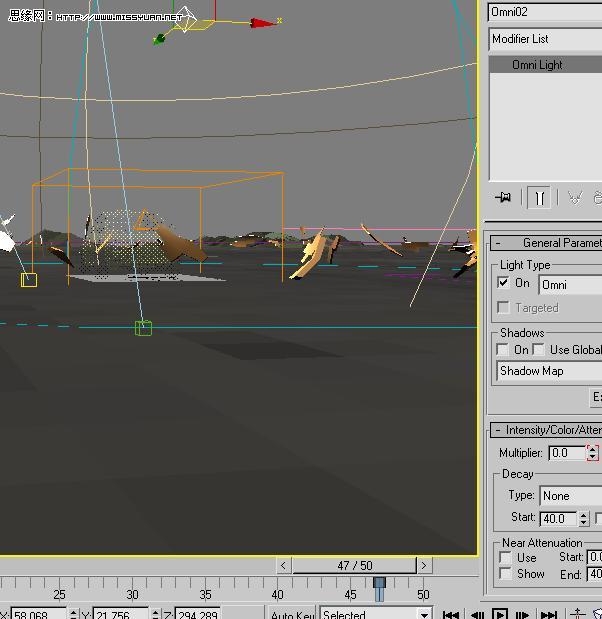This screenshot has height=619, width=602.
Task: Collapse the General Parameters rollout
Action: coord(546,243)
